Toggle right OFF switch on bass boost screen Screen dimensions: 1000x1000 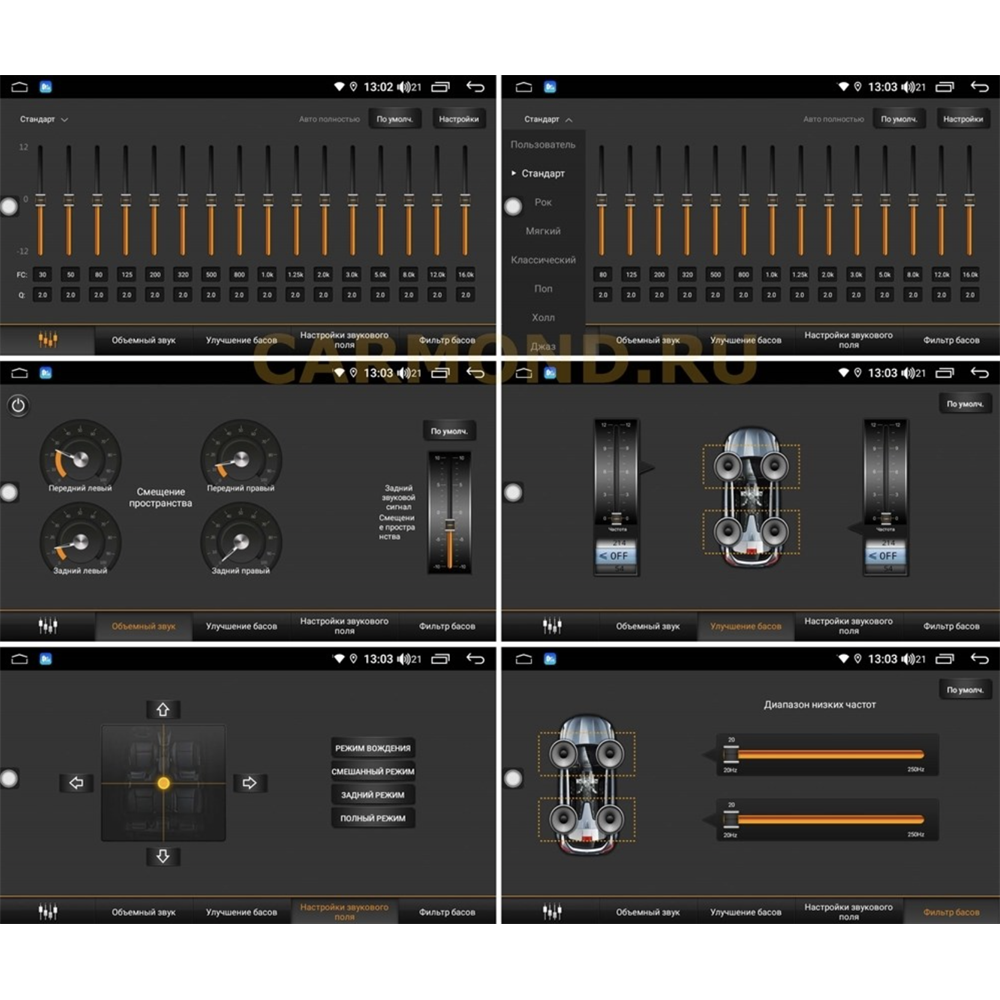point(885,556)
